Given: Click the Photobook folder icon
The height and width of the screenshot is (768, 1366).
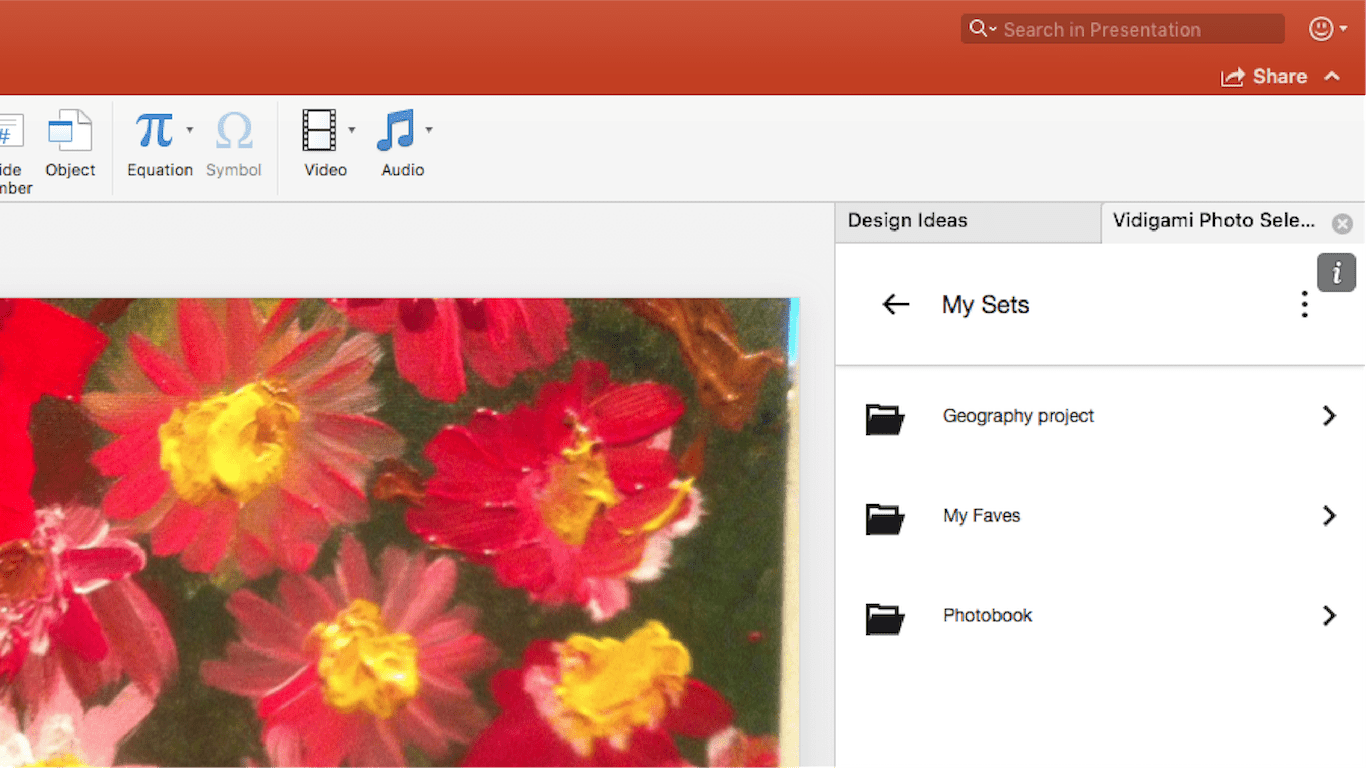Looking at the screenshot, I should pos(885,619).
